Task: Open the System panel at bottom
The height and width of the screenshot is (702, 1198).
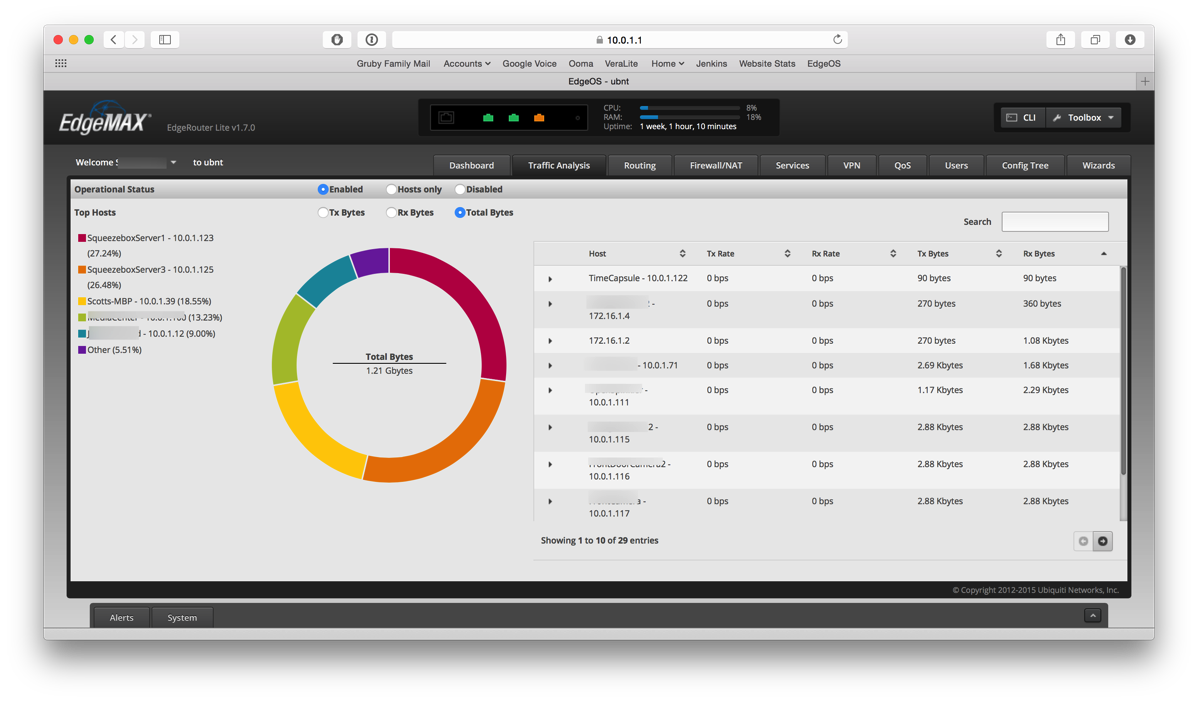Action: (182, 618)
